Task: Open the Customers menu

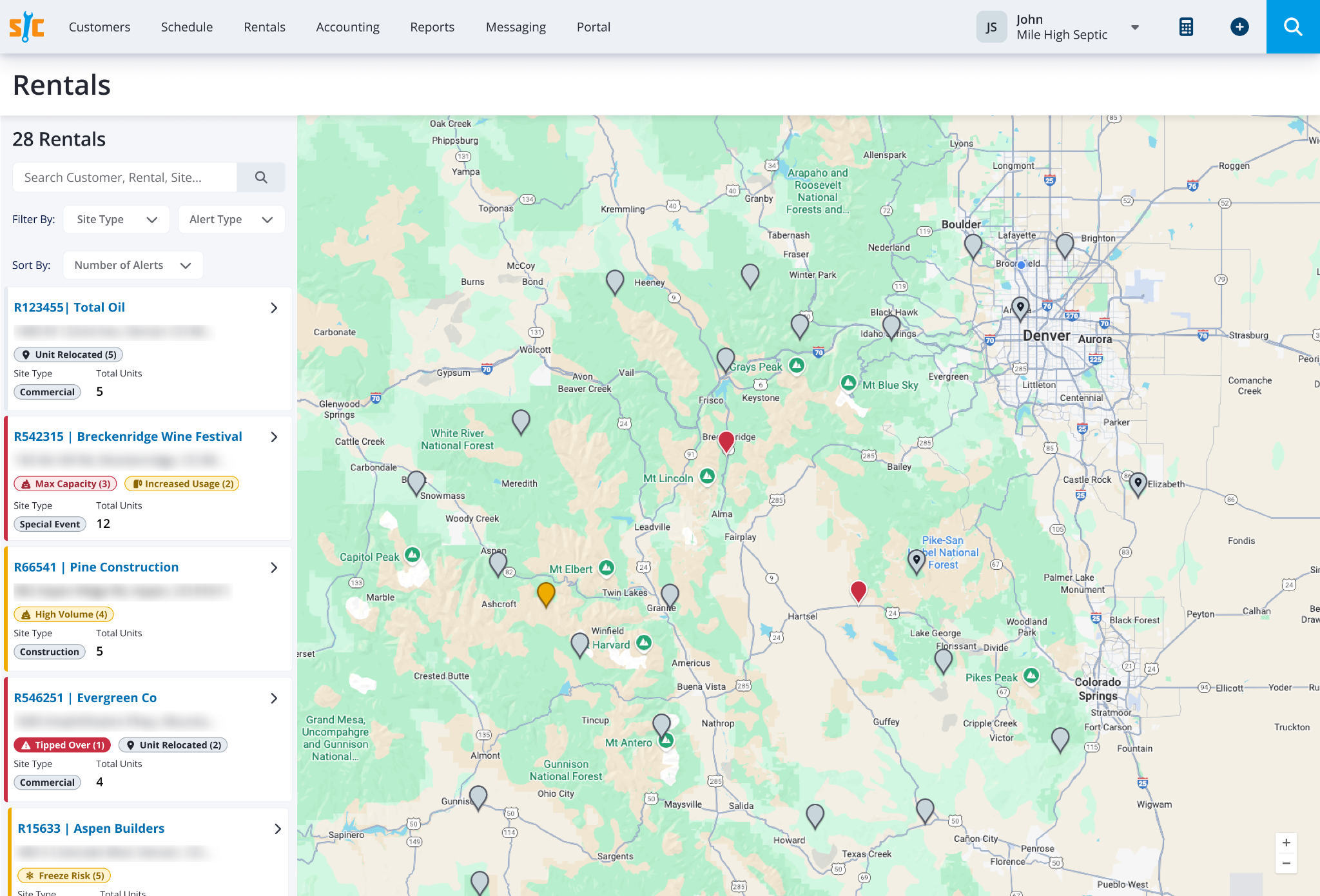Action: coord(99,27)
